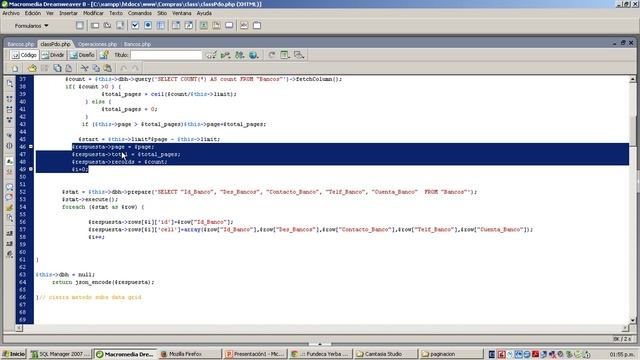
Task: Click the Save All icon
Action: coord(58,68)
